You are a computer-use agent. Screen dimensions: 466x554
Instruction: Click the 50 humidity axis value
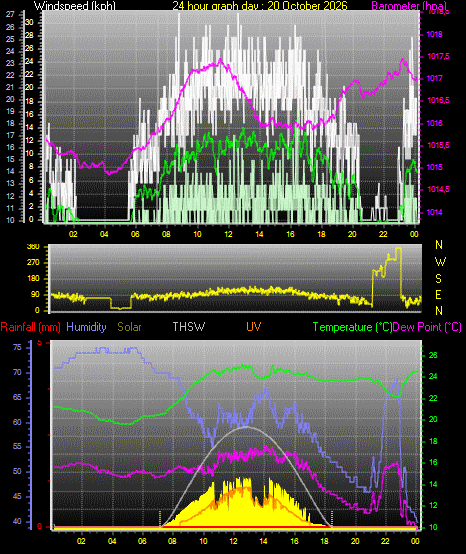coord(17,472)
